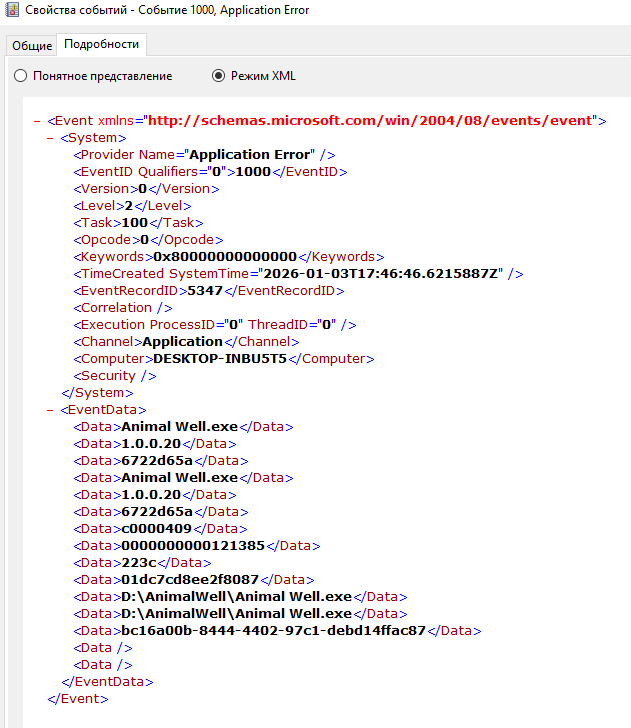The width and height of the screenshot is (631, 728).
Task: Click the Execution ProcessID line
Action: click(x=215, y=325)
